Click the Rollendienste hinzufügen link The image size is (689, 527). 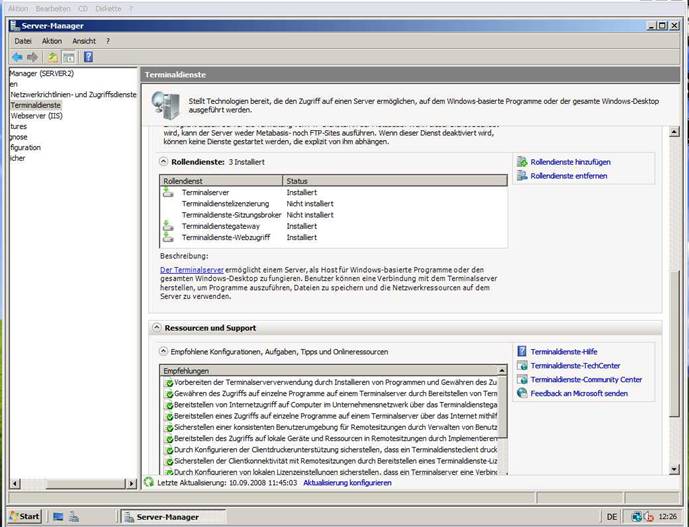(570, 162)
